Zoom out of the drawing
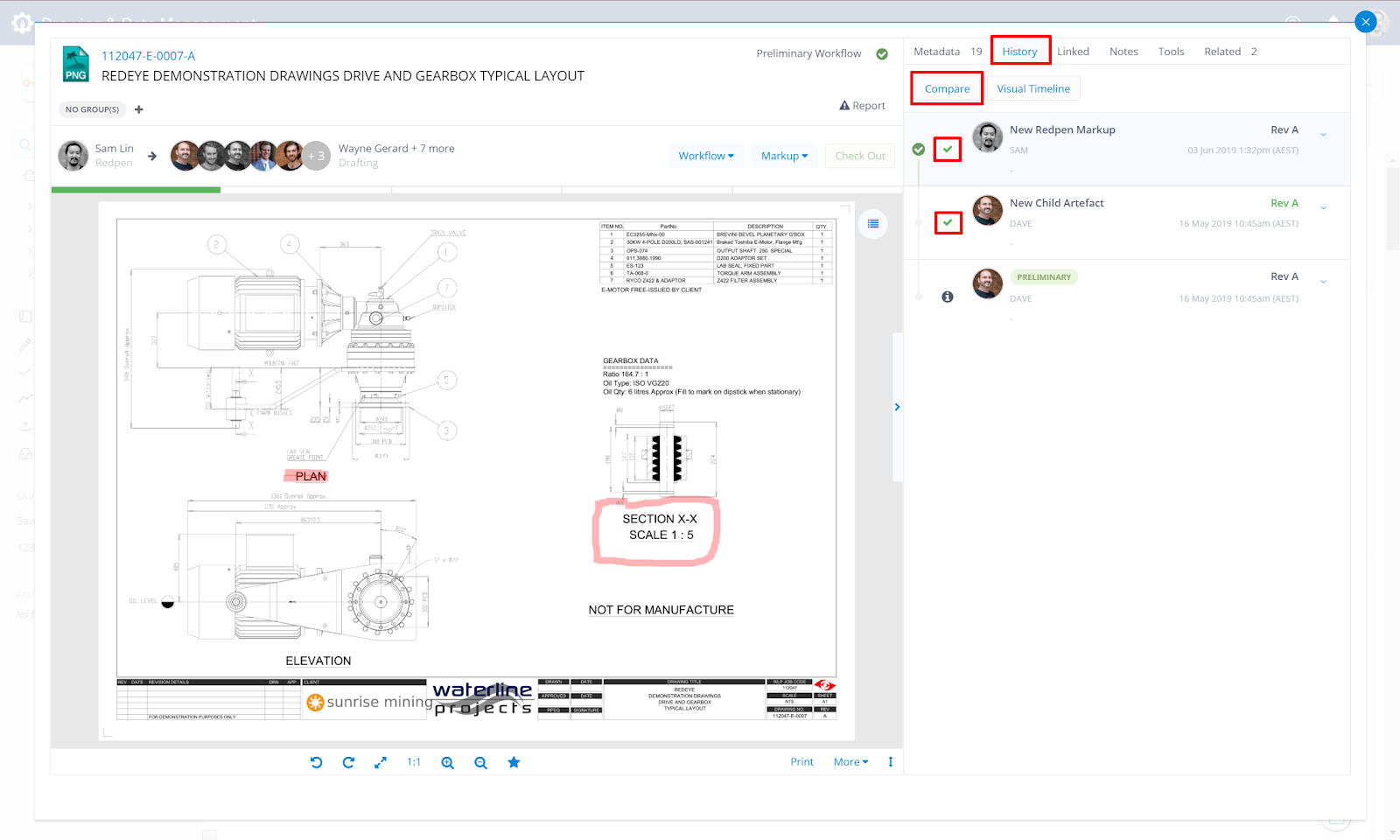 pyautogui.click(x=480, y=762)
